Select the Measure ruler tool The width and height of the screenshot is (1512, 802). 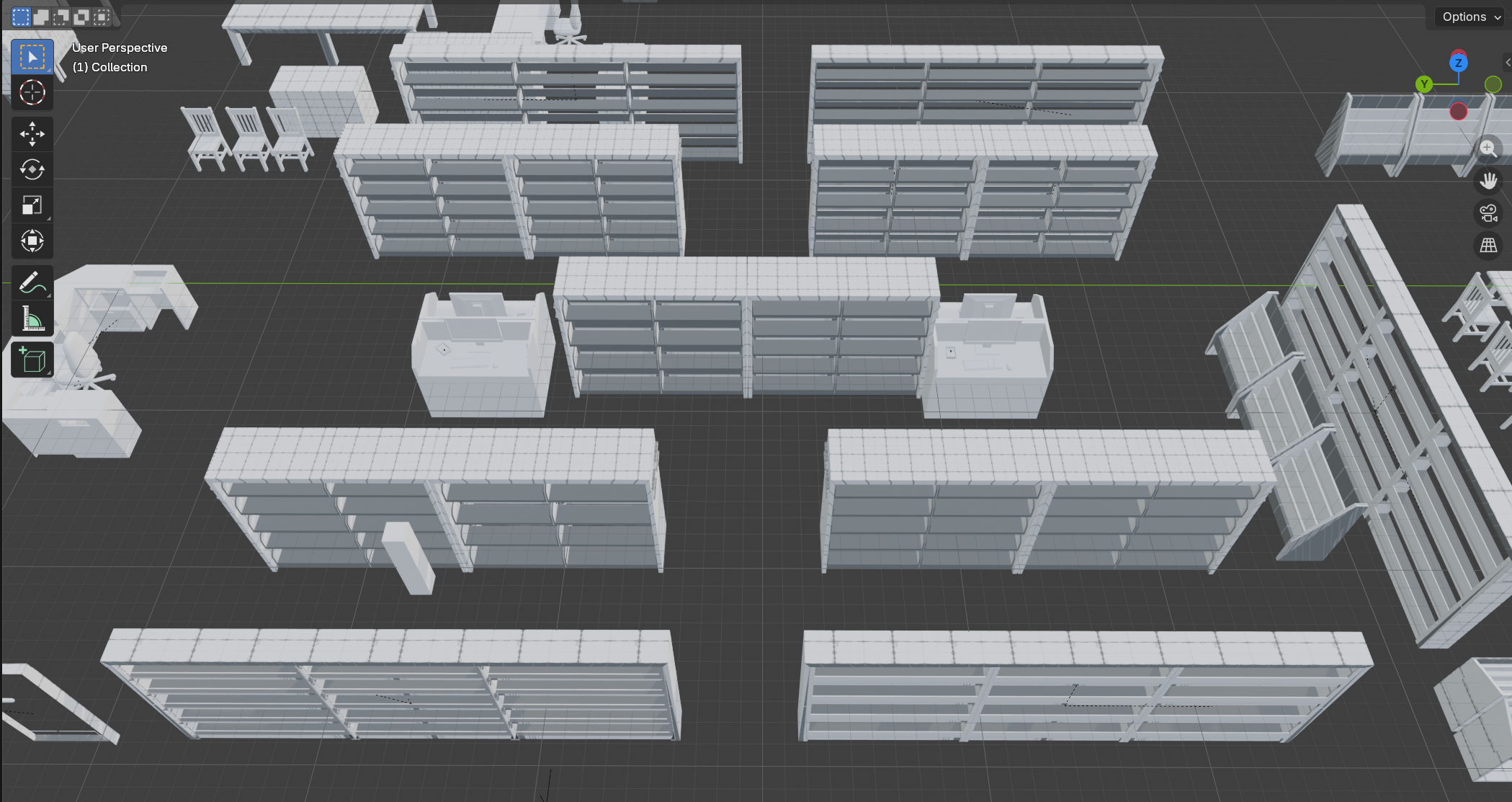pyautogui.click(x=32, y=318)
